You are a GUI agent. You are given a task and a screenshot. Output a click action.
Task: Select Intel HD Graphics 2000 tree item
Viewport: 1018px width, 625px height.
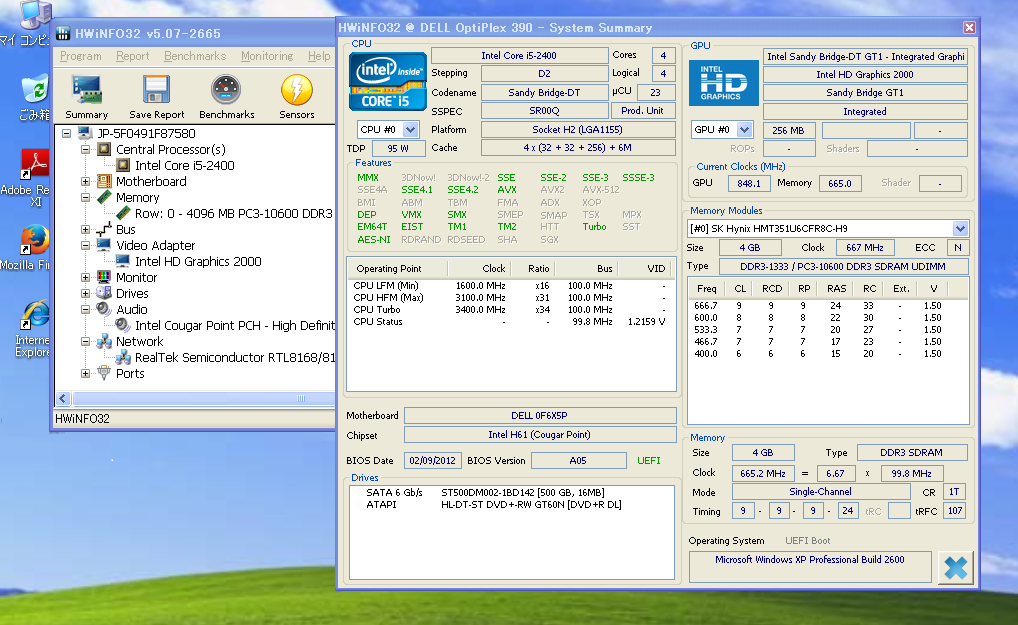point(197,262)
